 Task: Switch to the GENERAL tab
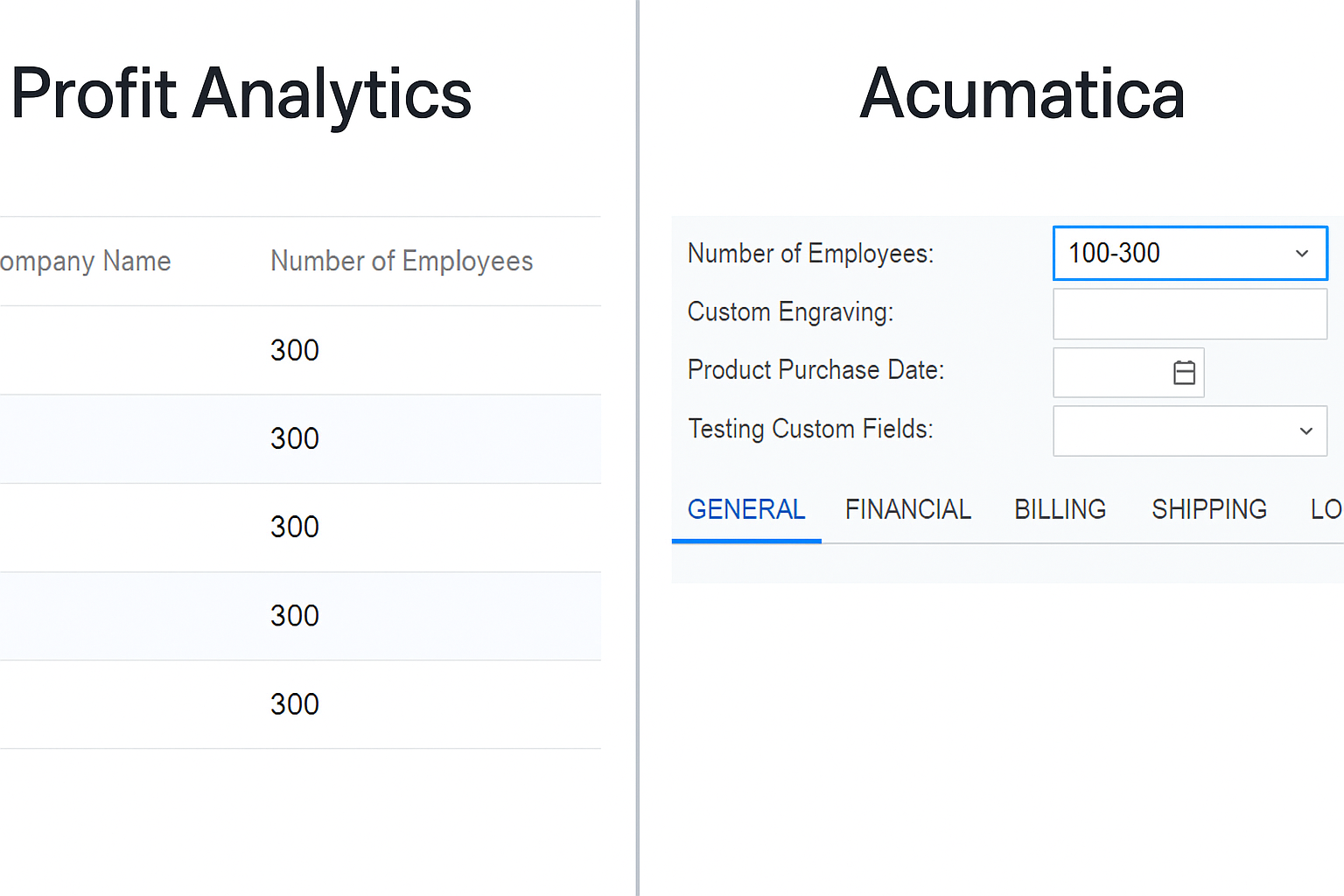[746, 509]
